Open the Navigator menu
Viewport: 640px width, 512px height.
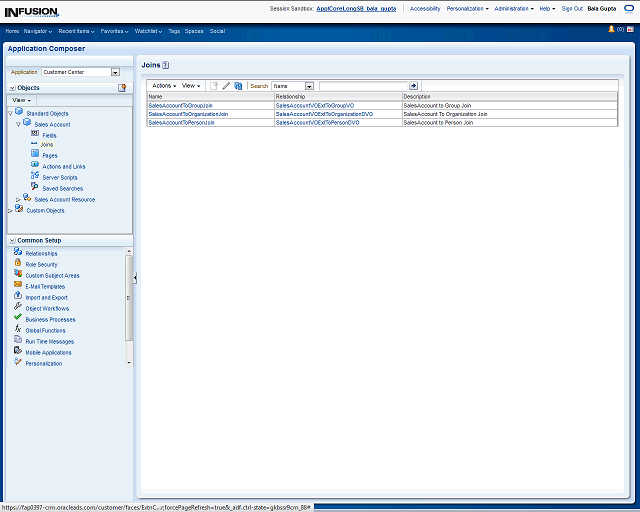pos(38,31)
